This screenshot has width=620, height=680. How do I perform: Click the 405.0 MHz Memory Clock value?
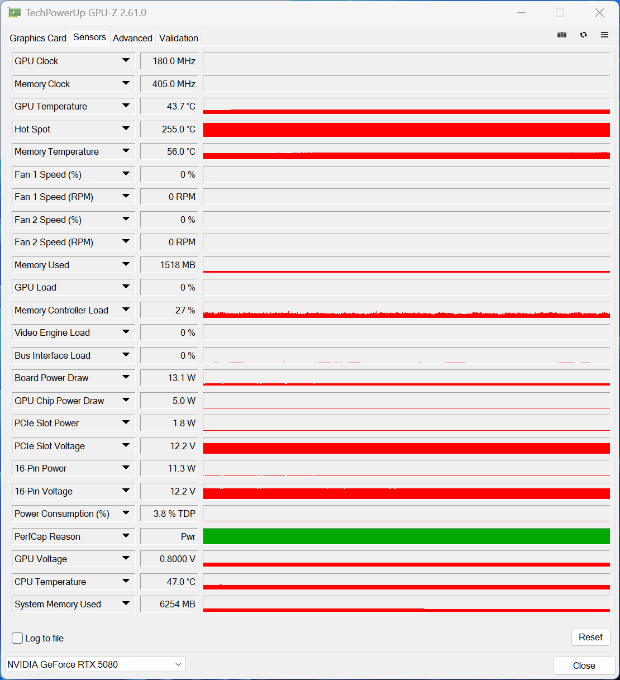169,84
